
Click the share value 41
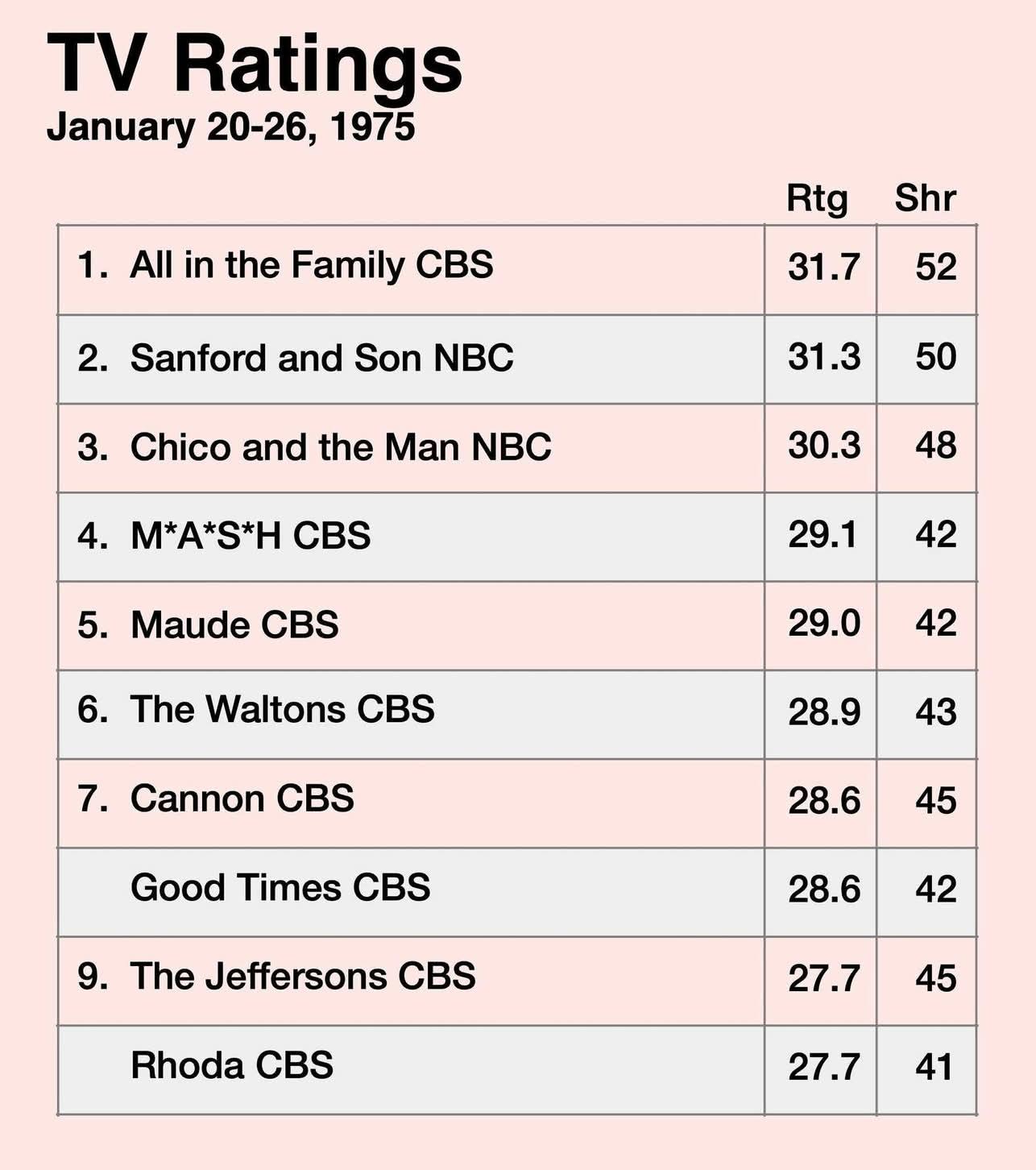coord(934,1068)
